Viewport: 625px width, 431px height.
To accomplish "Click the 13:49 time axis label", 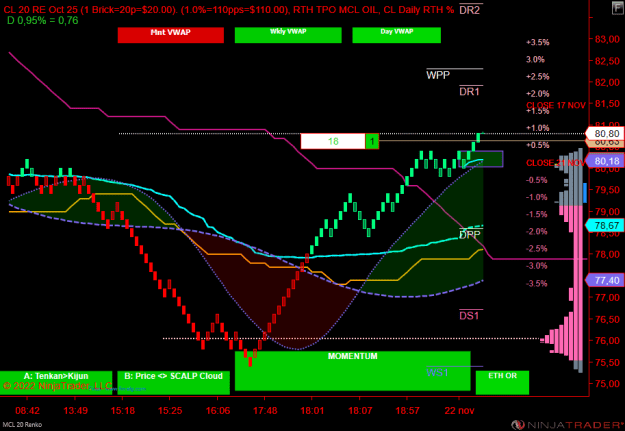I will (75, 410).
